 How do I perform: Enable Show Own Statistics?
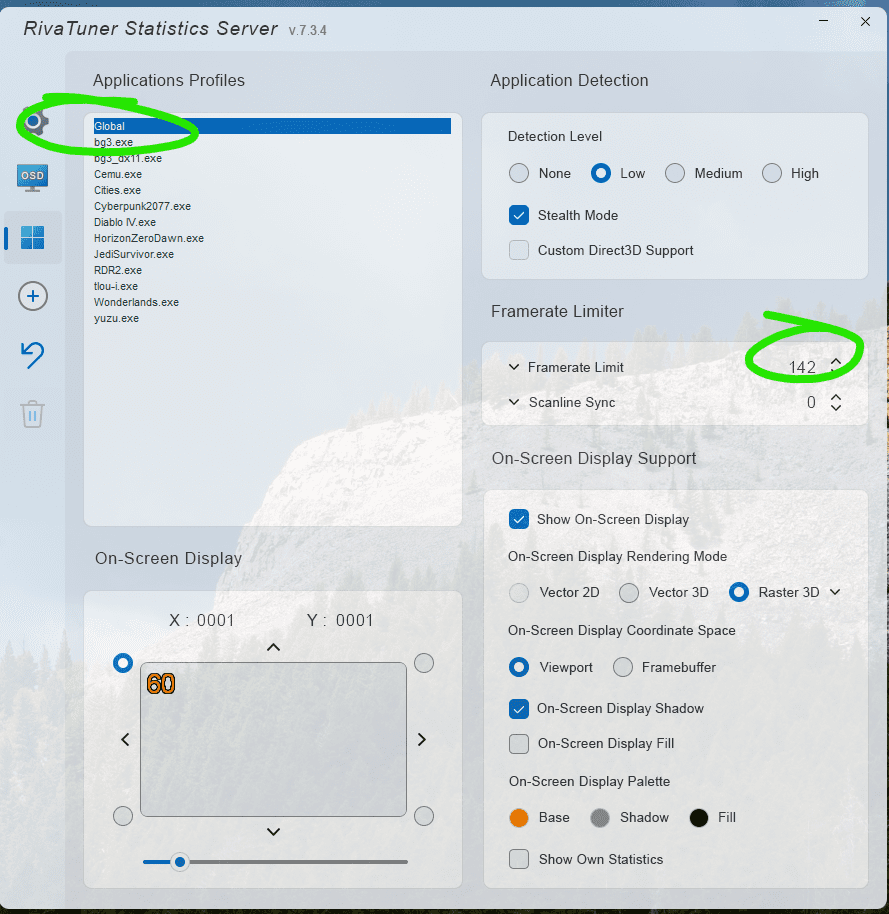click(519, 859)
